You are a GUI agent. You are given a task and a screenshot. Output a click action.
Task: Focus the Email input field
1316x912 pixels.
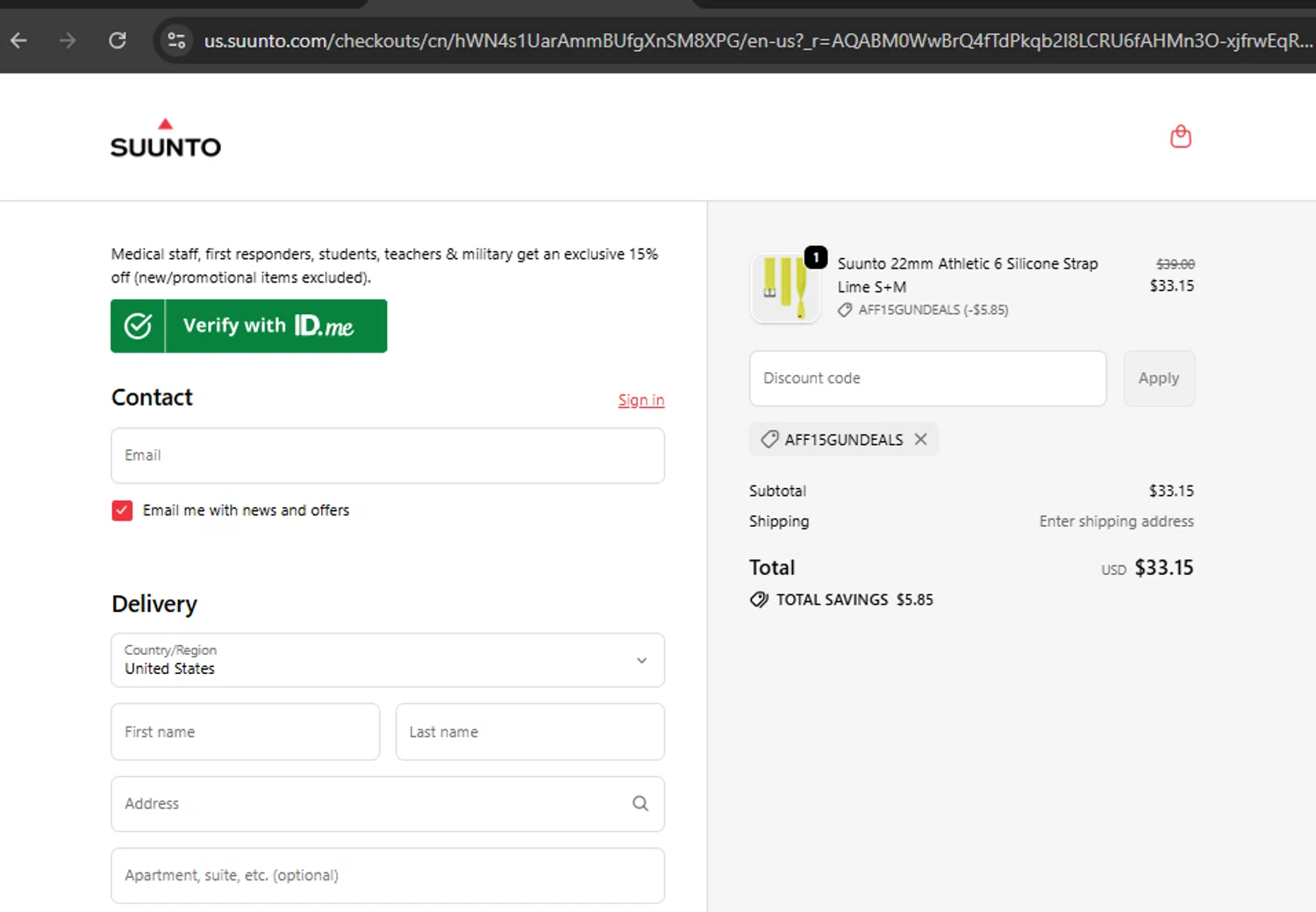click(388, 456)
